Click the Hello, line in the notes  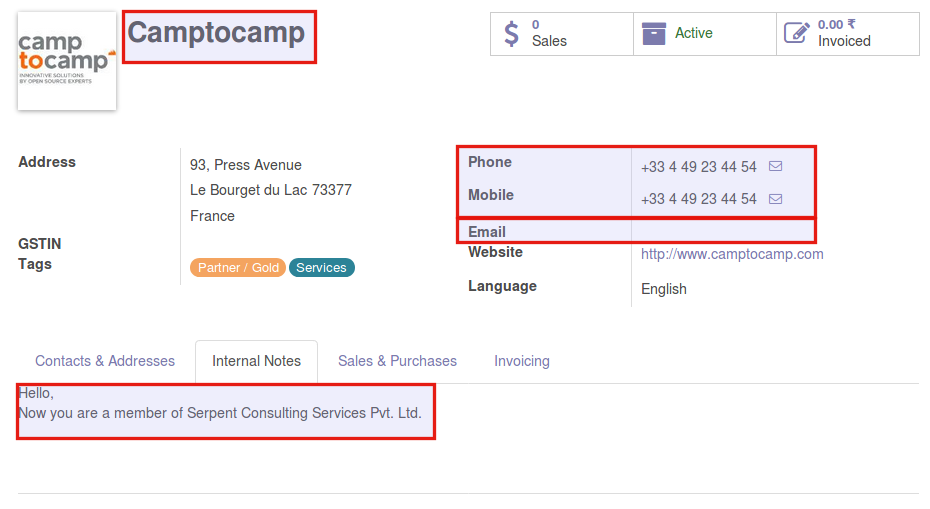tap(36, 393)
